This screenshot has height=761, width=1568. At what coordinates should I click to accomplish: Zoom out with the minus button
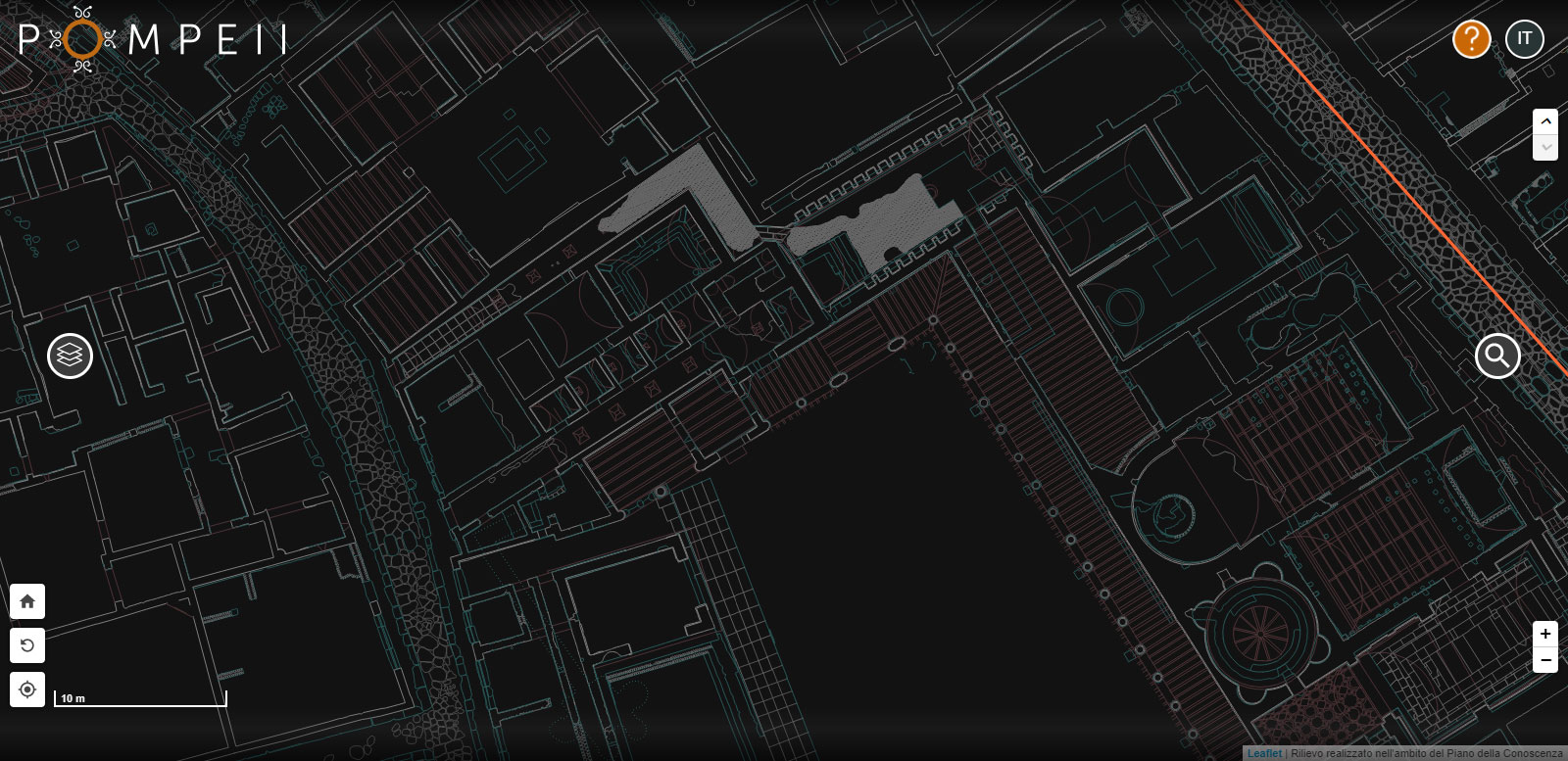1545,660
